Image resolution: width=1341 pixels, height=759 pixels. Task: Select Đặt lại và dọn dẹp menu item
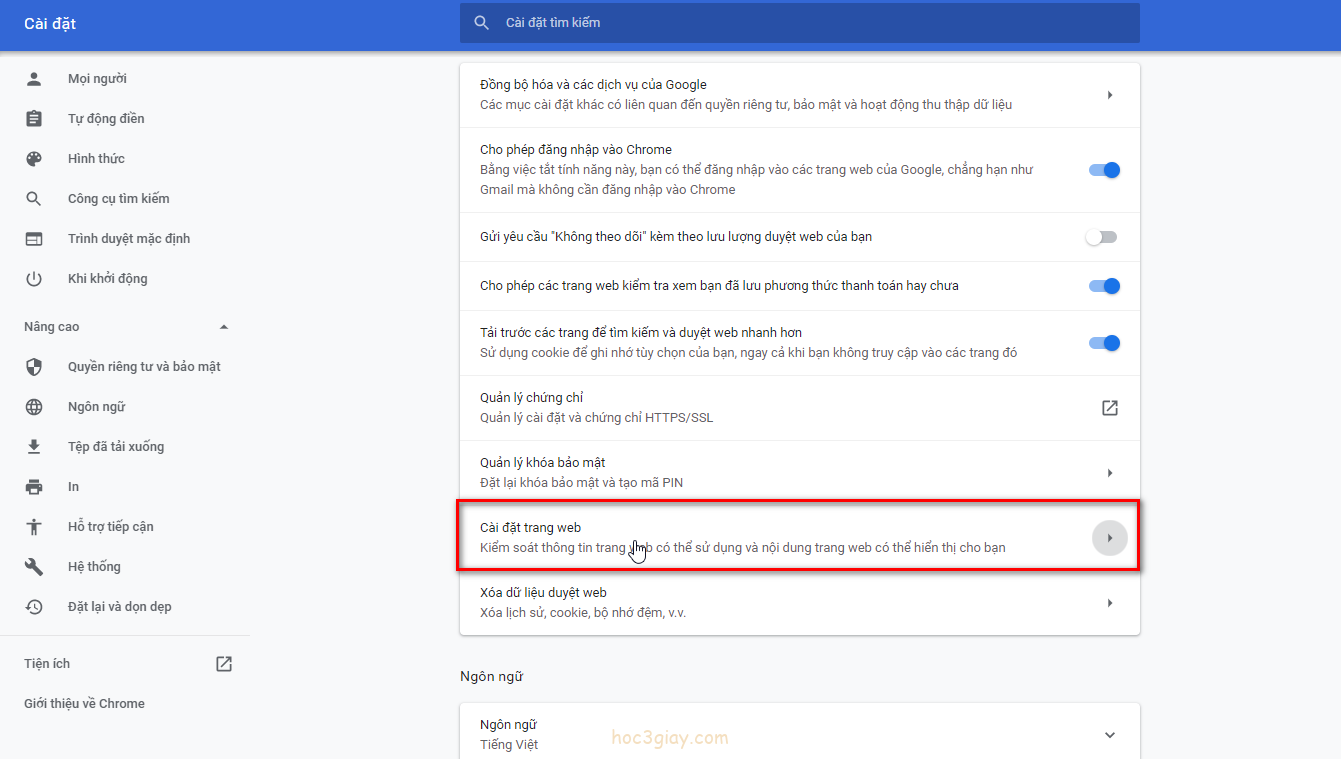point(119,607)
